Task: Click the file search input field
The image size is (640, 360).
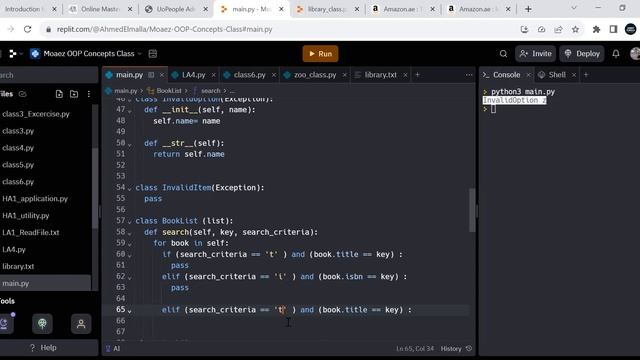Action: (x=48, y=76)
